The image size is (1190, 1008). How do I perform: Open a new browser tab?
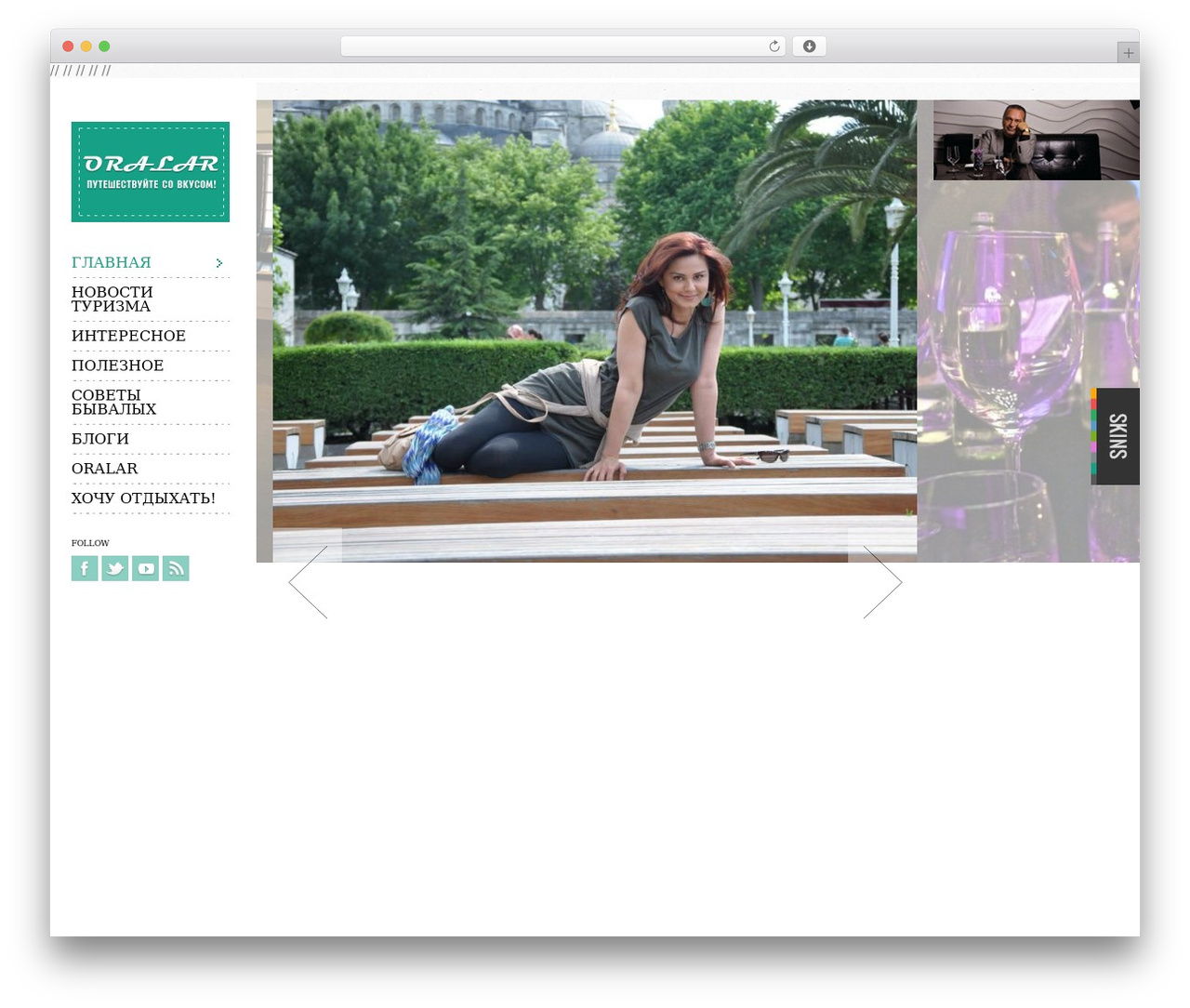tap(1128, 53)
